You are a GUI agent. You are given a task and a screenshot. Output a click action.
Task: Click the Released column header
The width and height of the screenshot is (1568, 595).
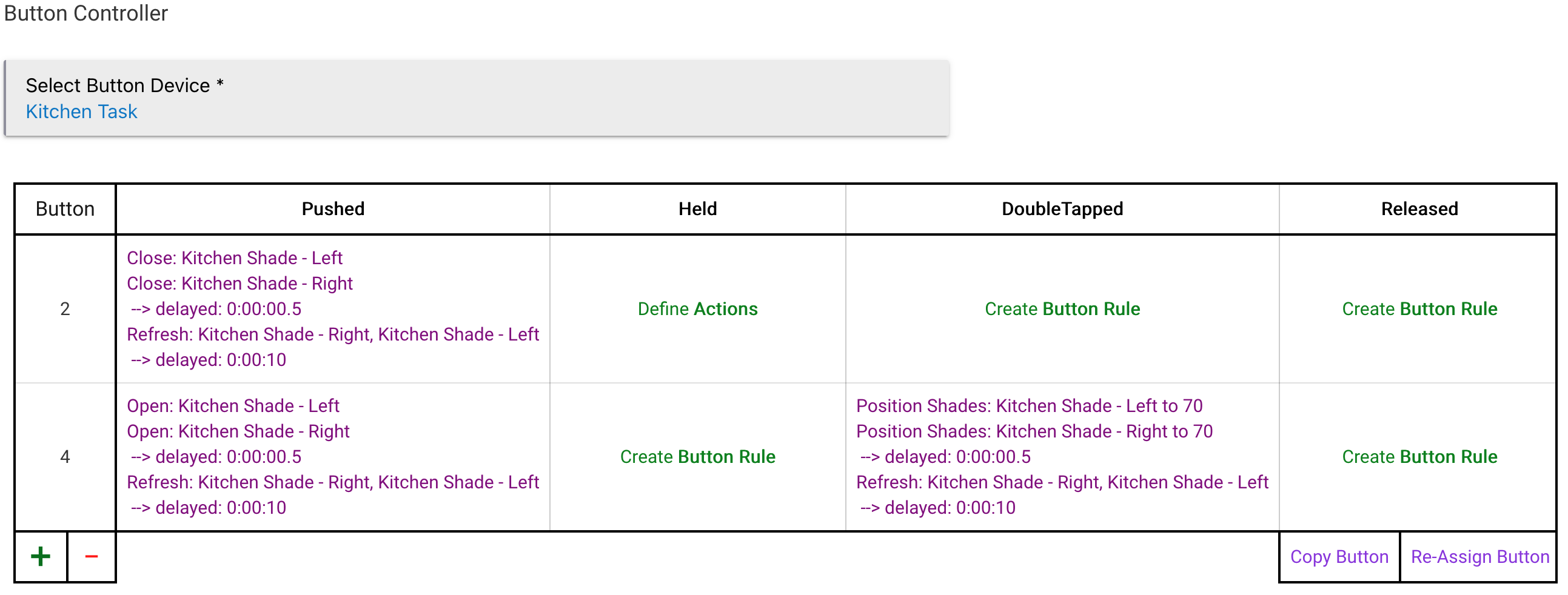click(x=1419, y=209)
